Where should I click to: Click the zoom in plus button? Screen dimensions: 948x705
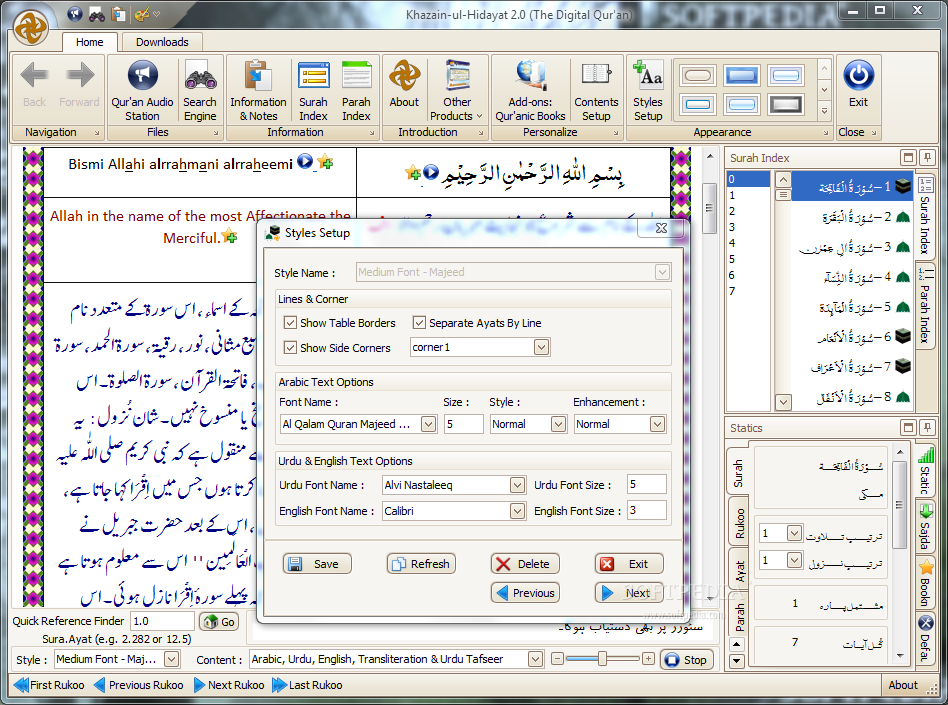(648, 658)
